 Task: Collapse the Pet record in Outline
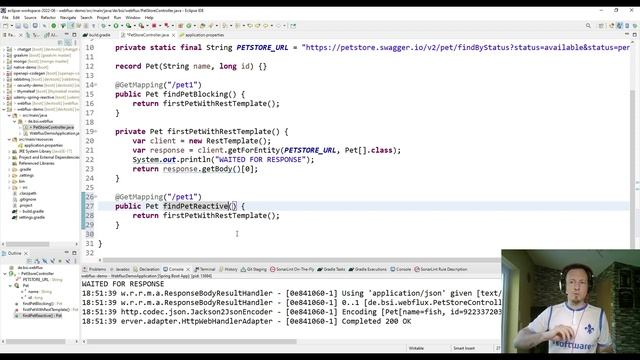click(x=10, y=286)
